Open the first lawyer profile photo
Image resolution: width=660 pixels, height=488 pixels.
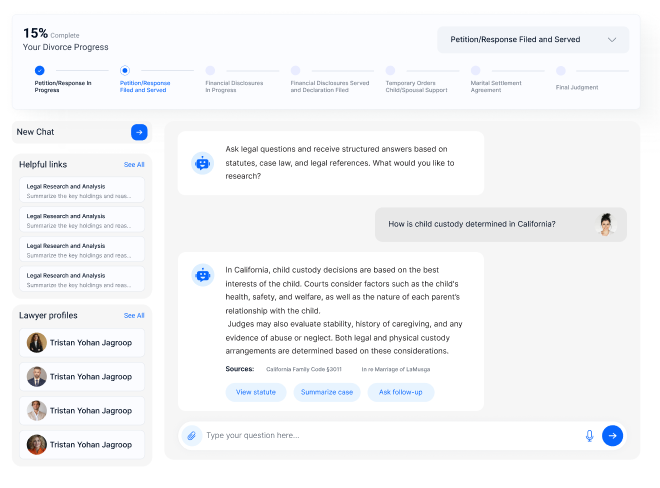click(37, 343)
